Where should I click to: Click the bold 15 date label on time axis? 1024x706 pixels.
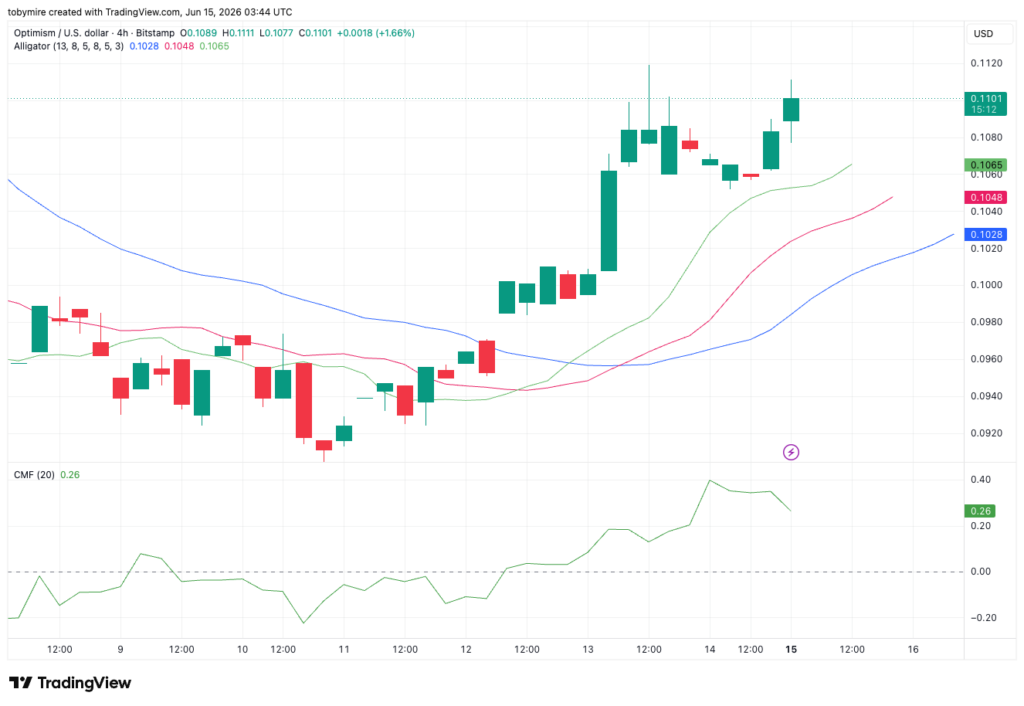coord(791,649)
